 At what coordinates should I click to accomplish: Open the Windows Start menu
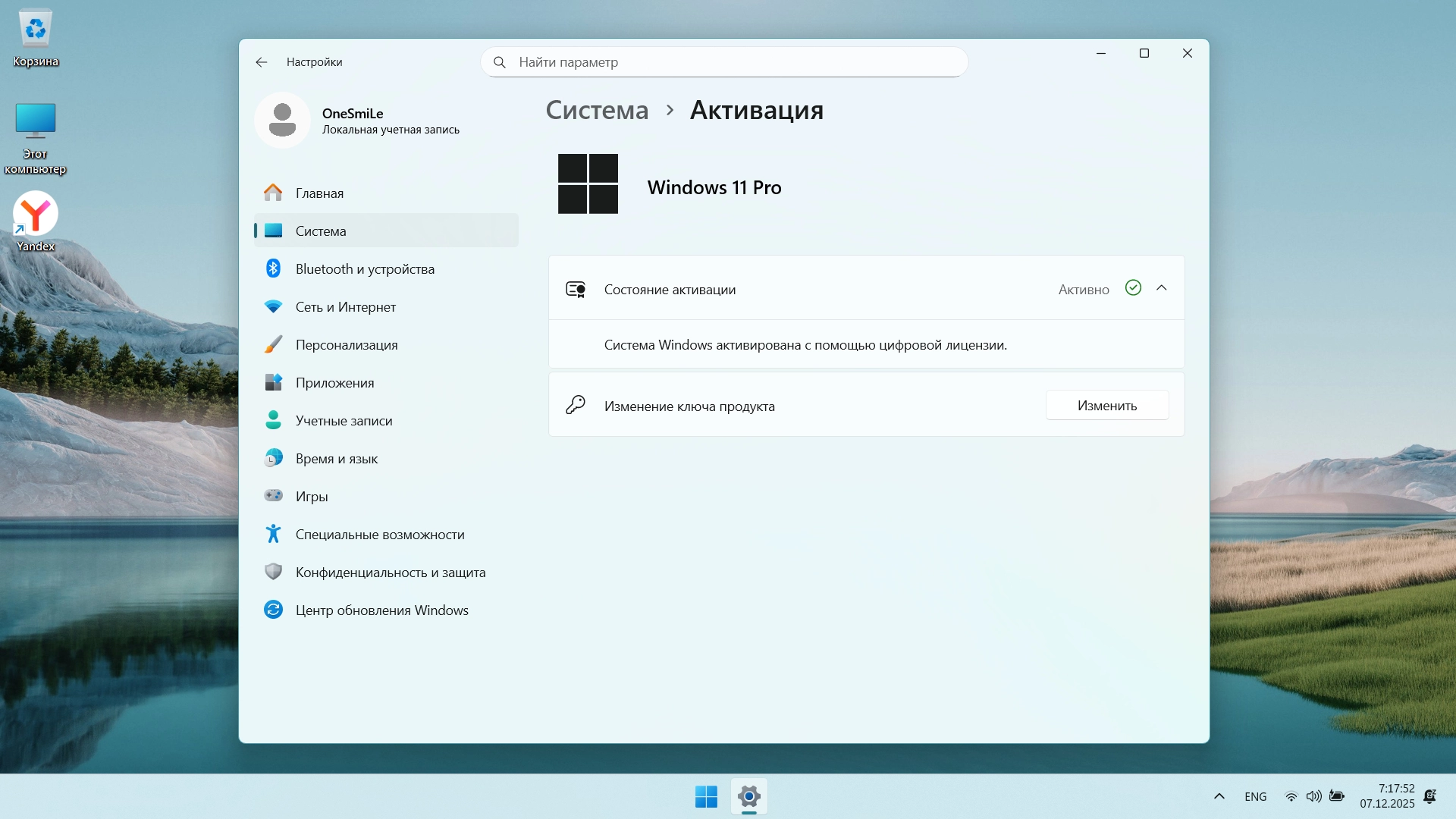[x=706, y=796]
